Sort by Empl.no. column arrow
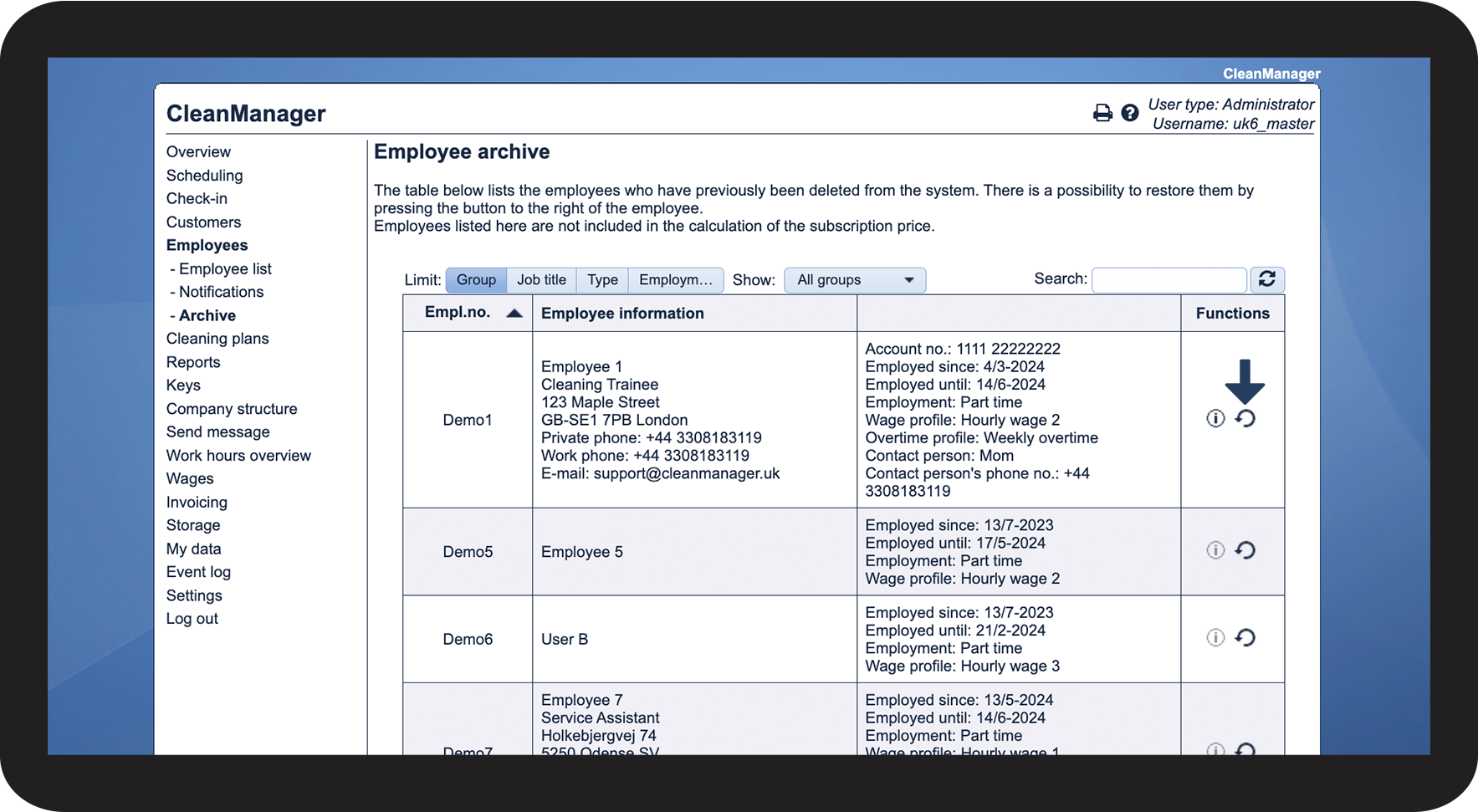The width and height of the screenshot is (1478, 812). pos(514,313)
